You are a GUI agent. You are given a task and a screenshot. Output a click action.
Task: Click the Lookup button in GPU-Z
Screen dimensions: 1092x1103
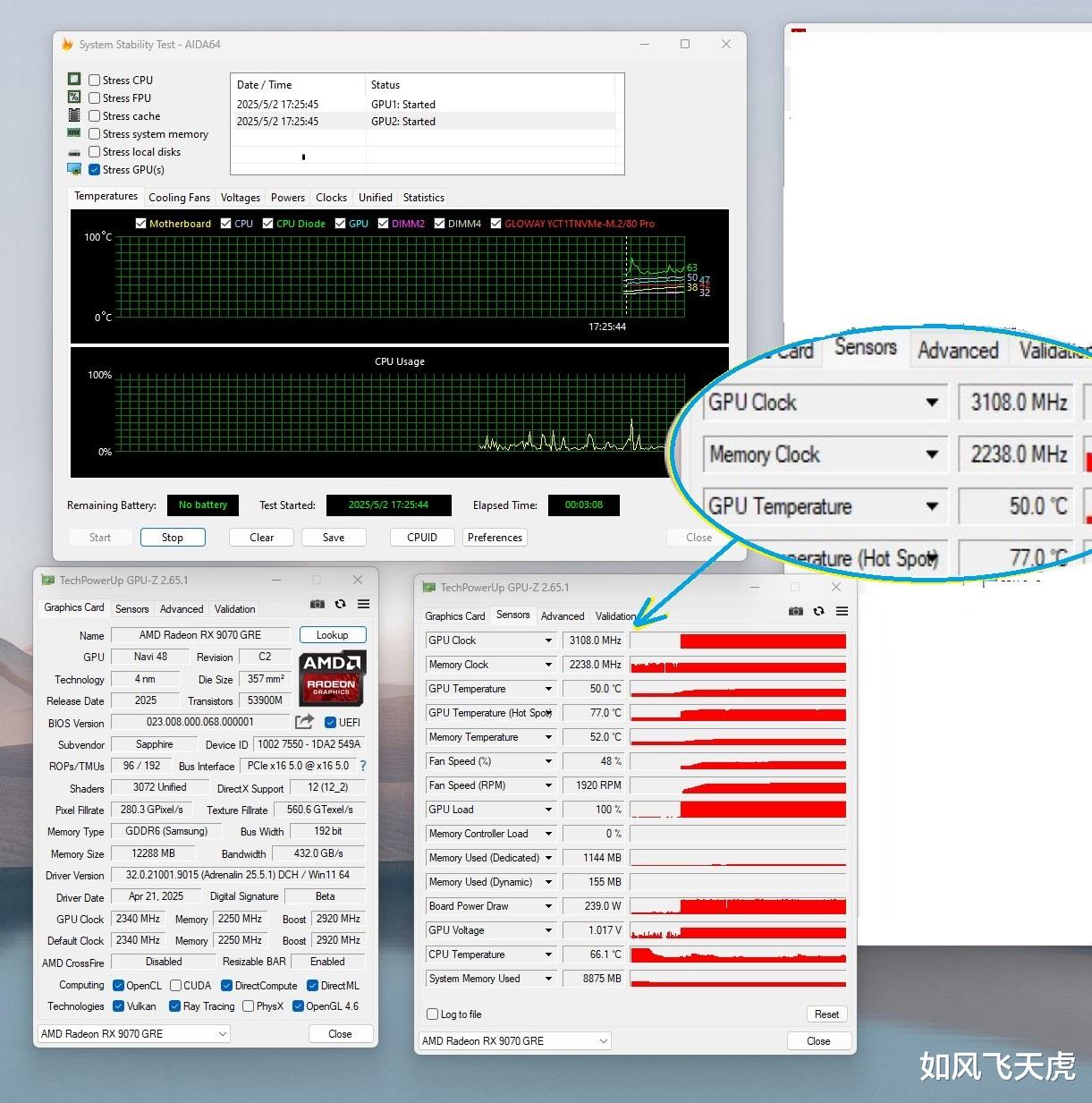click(x=332, y=635)
